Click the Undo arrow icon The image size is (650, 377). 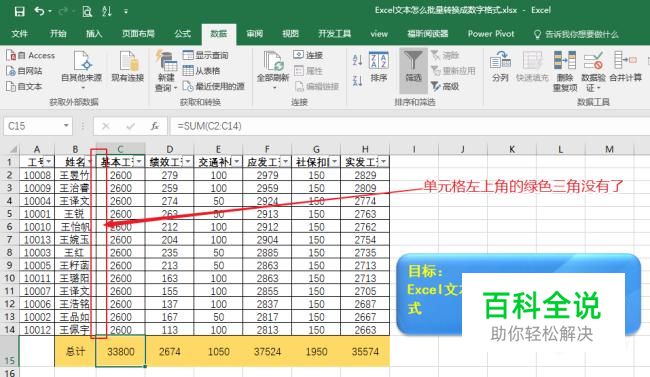(x=39, y=11)
